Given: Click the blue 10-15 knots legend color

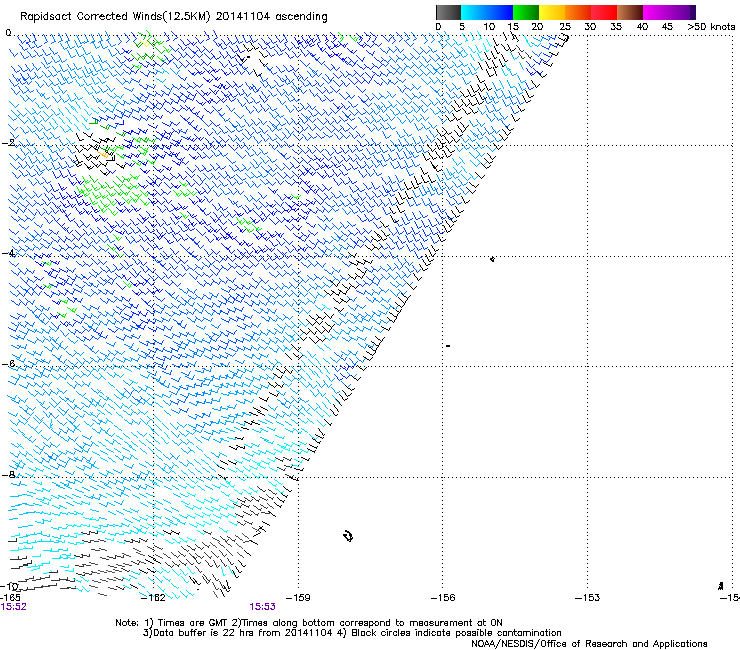Looking at the screenshot, I should 500,12.
